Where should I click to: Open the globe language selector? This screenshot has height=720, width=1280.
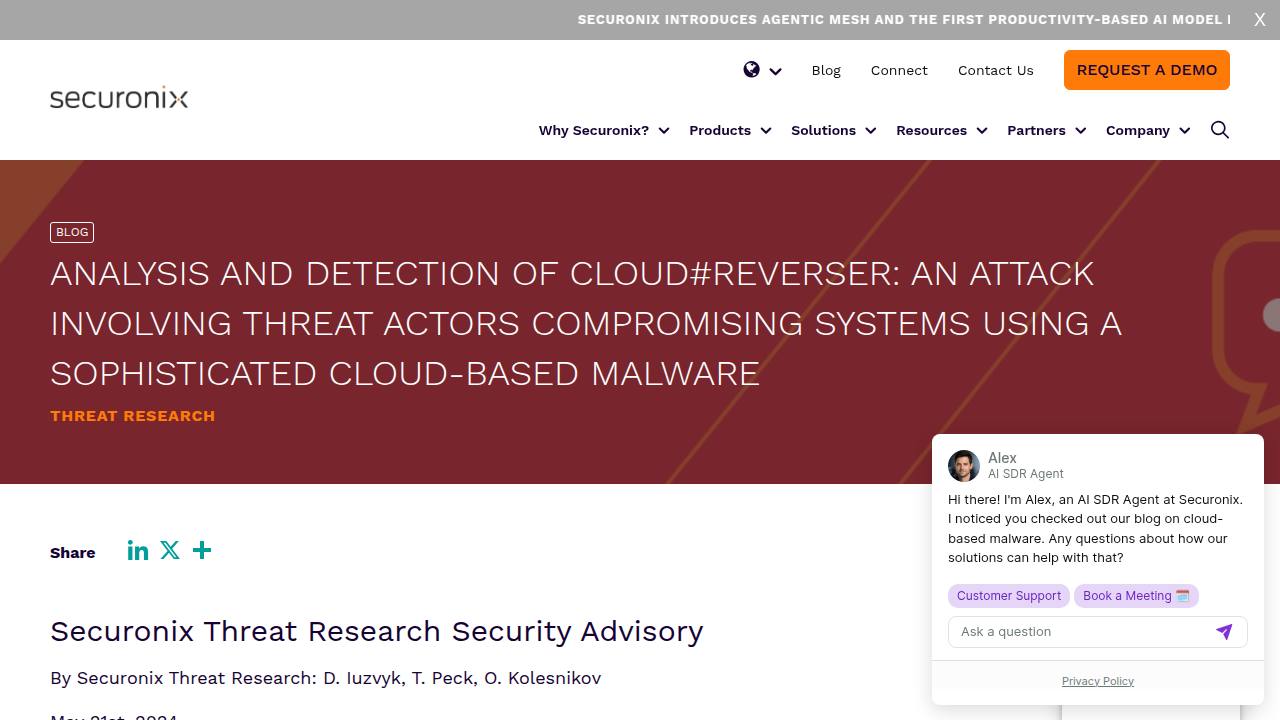752,69
